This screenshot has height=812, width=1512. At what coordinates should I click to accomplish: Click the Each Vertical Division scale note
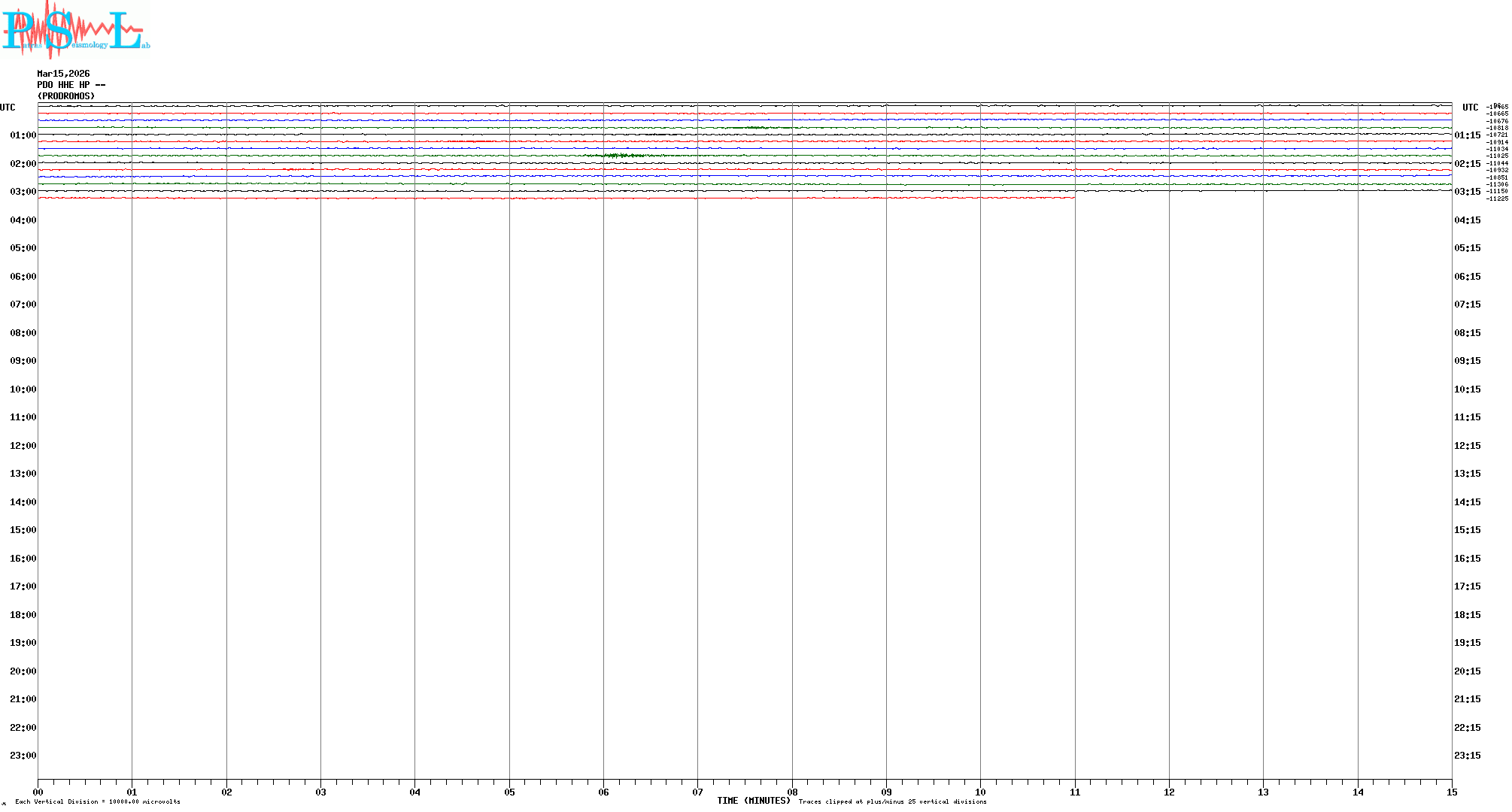click(98, 802)
